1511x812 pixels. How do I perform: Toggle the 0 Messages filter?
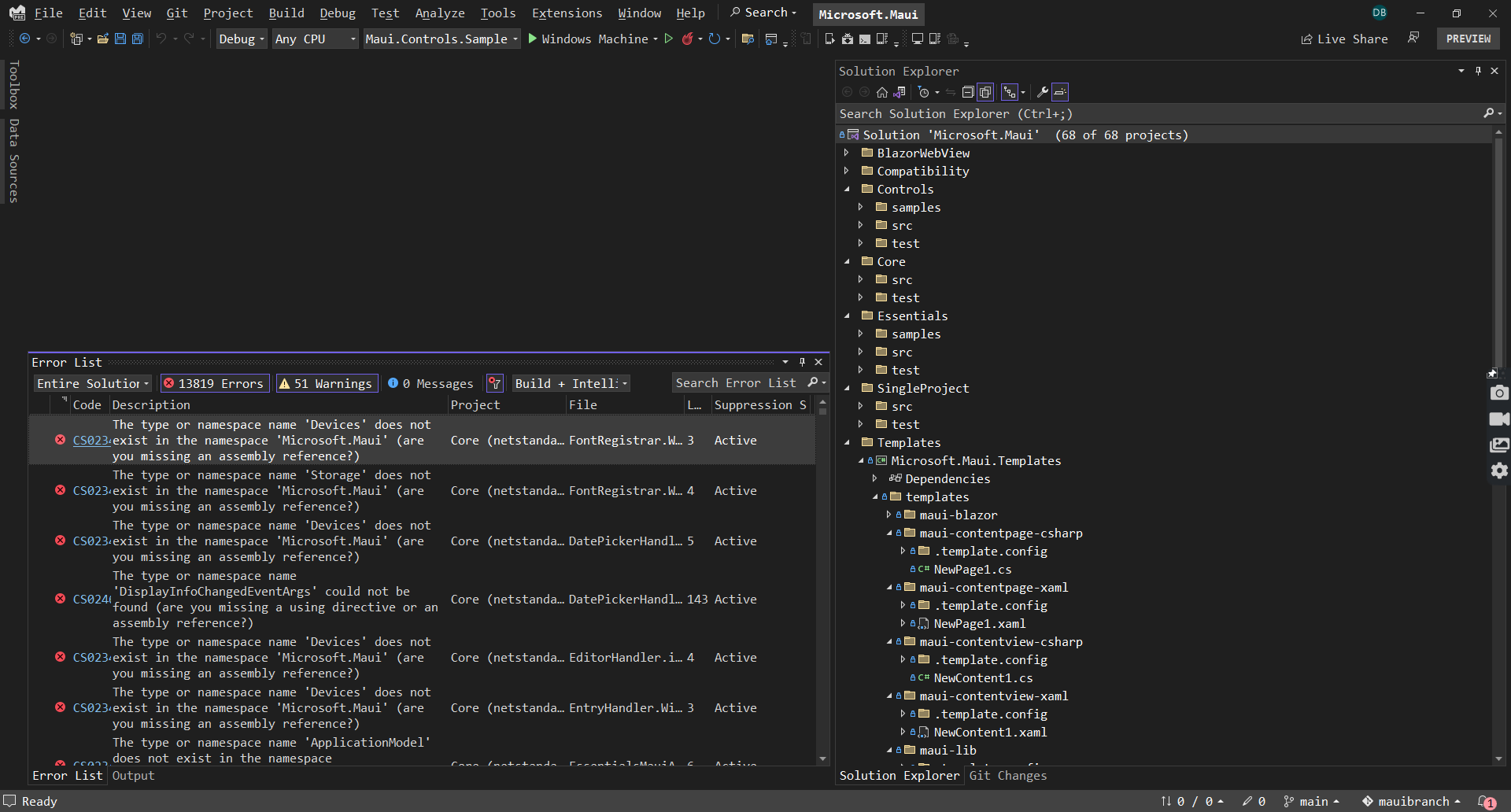point(430,383)
